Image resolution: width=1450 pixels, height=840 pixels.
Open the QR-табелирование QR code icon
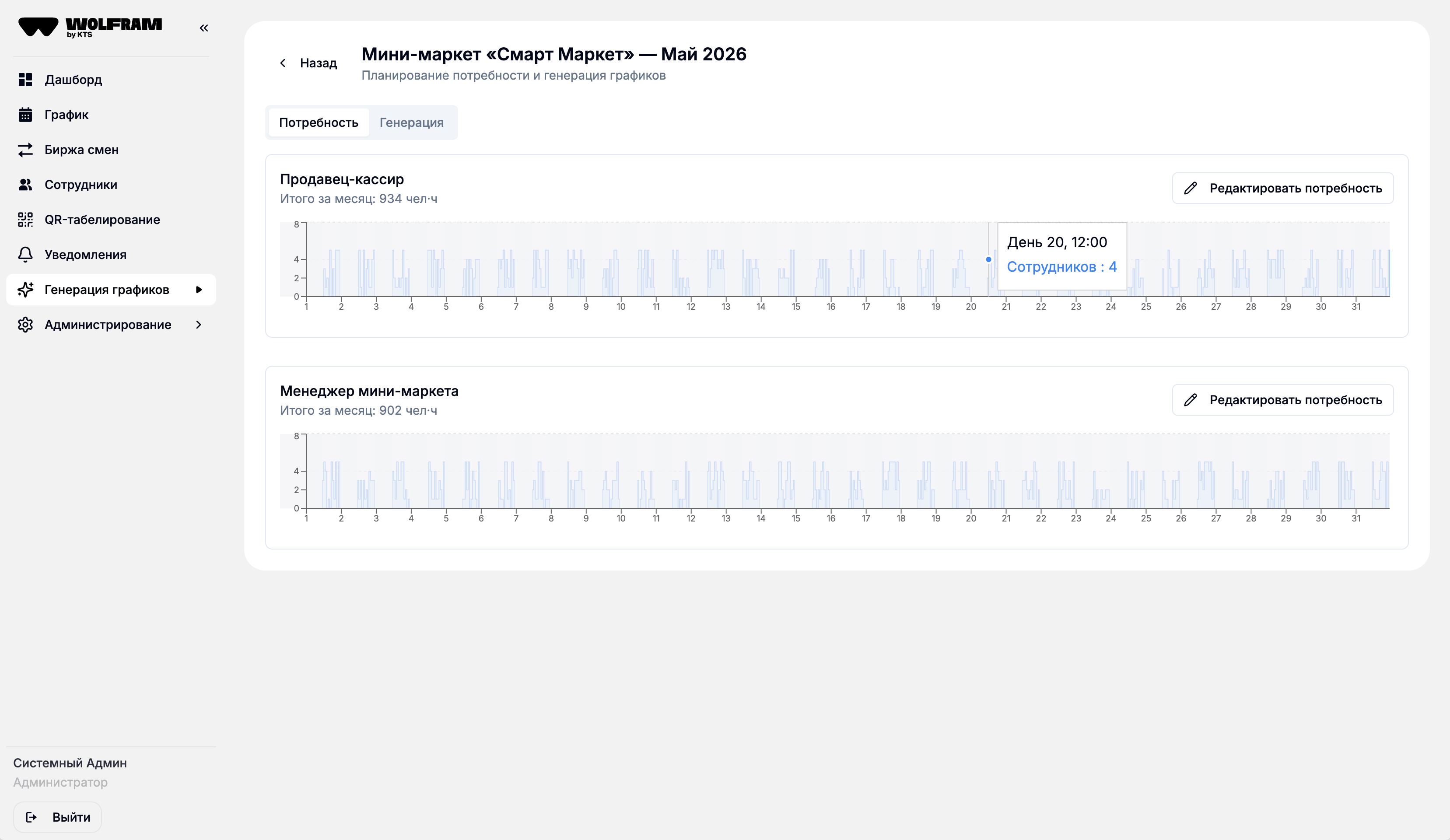click(x=25, y=220)
